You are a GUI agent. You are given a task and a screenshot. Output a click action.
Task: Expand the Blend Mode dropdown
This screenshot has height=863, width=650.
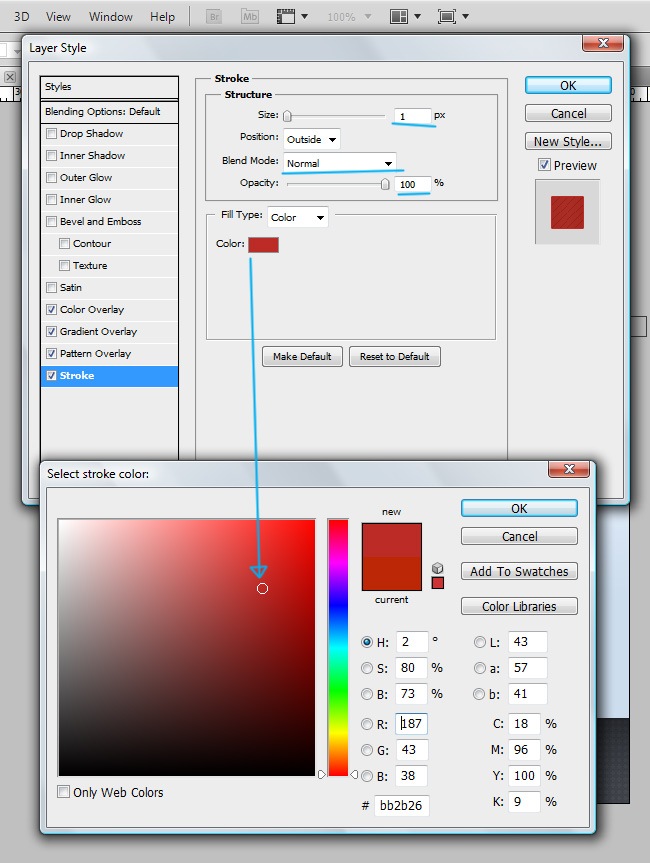tap(339, 163)
